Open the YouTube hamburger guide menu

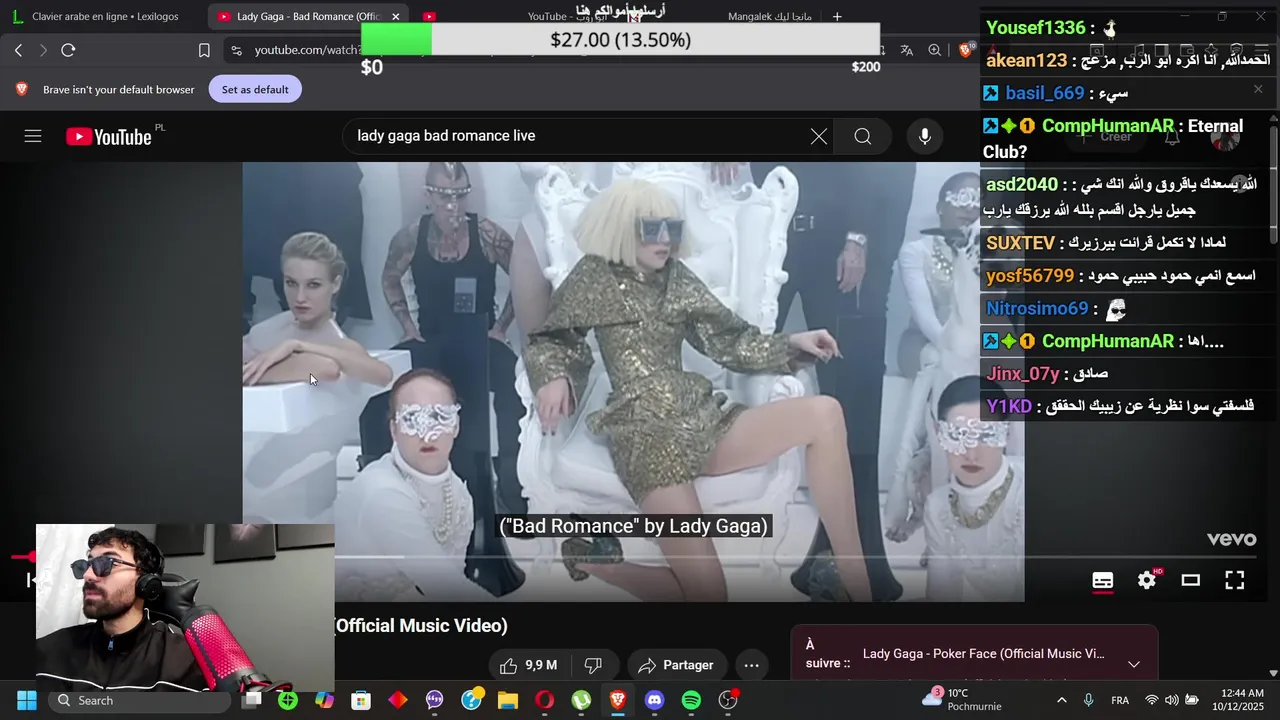(x=33, y=136)
